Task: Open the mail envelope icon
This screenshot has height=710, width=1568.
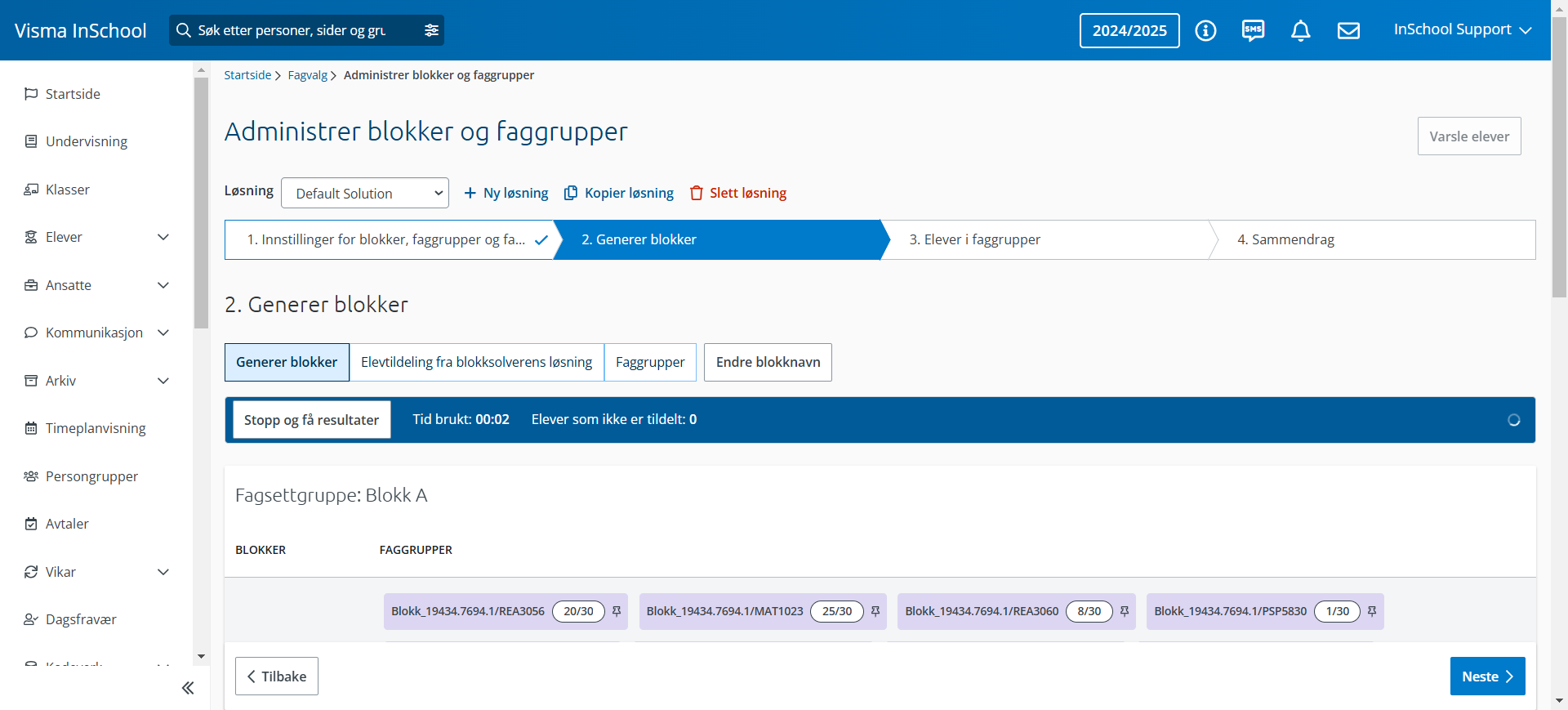Action: point(1348,30)
